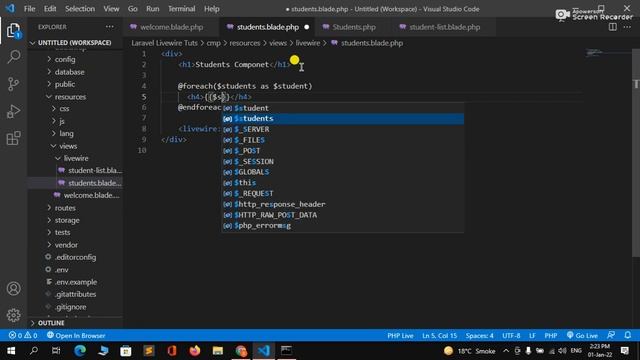The height and width of the screenshot is (360, 640).
Task: Expand the database folder
Action: click(x=69, y=72)
